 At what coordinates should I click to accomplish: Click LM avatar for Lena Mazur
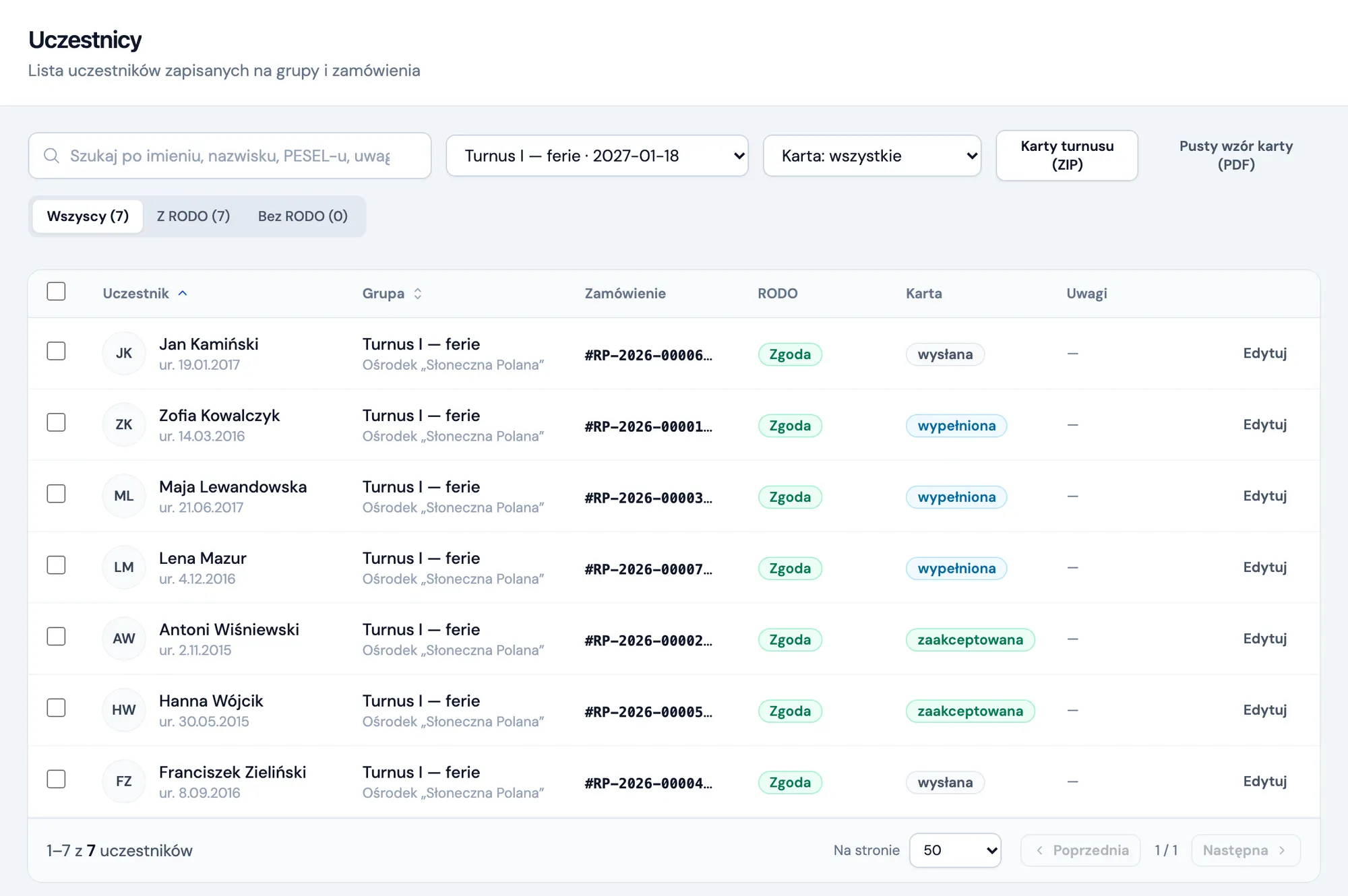pyautogui.click(x=124, y=567)
